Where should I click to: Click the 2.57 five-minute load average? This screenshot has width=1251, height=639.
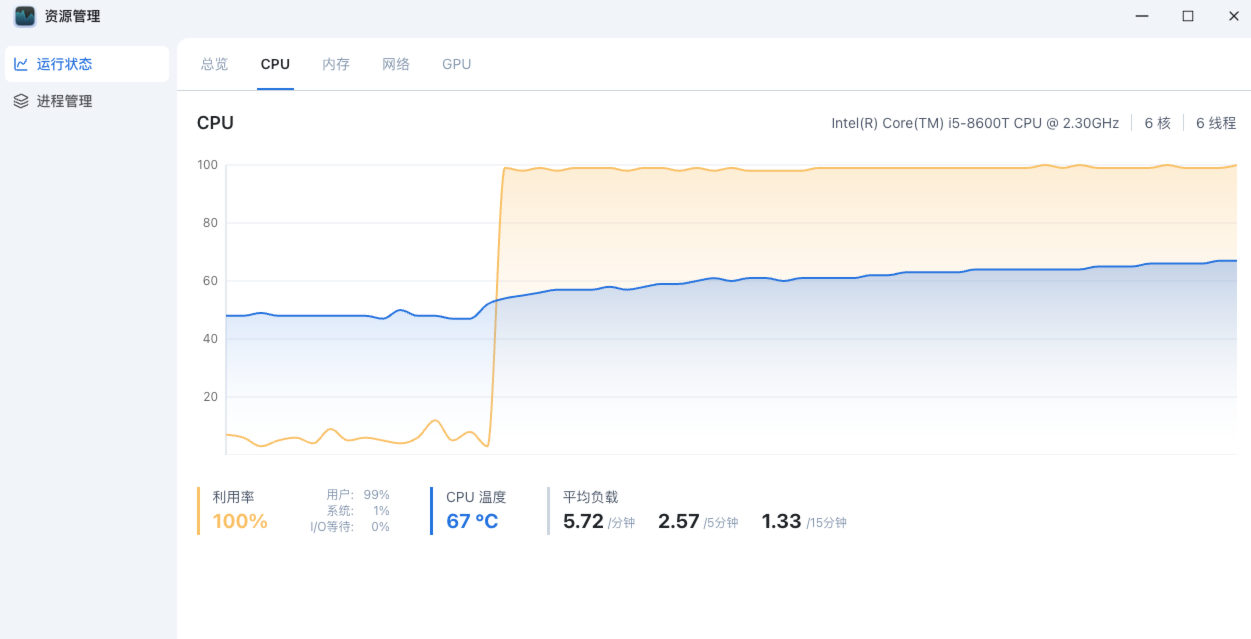(678, 521)
